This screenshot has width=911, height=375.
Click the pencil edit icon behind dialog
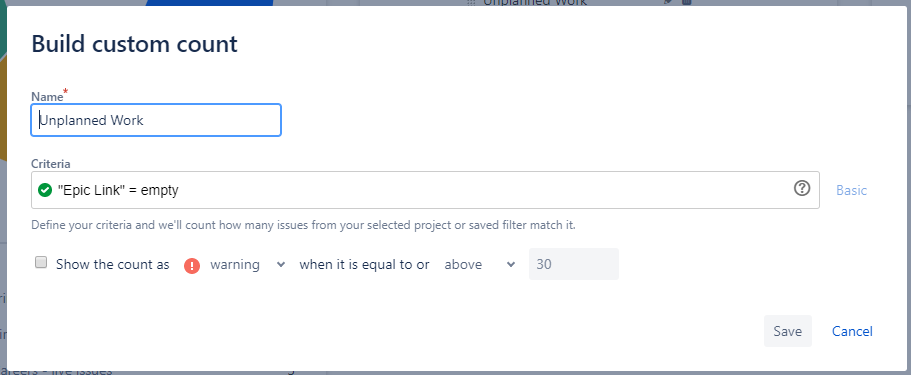click(x=668, y=2)
